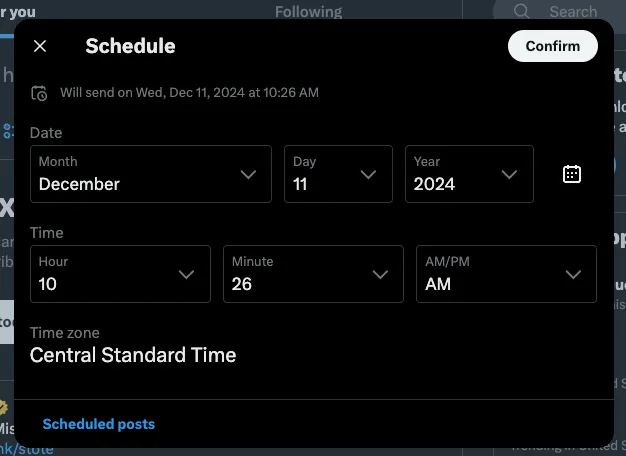Expand the AM/PM dropdown
This screenshot has width=626, height=456.
pos(506,274)
